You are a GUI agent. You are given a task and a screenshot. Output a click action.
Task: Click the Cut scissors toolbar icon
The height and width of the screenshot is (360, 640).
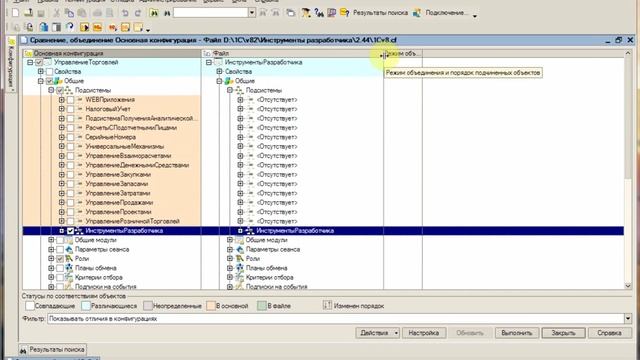click(x=57, y=13)
